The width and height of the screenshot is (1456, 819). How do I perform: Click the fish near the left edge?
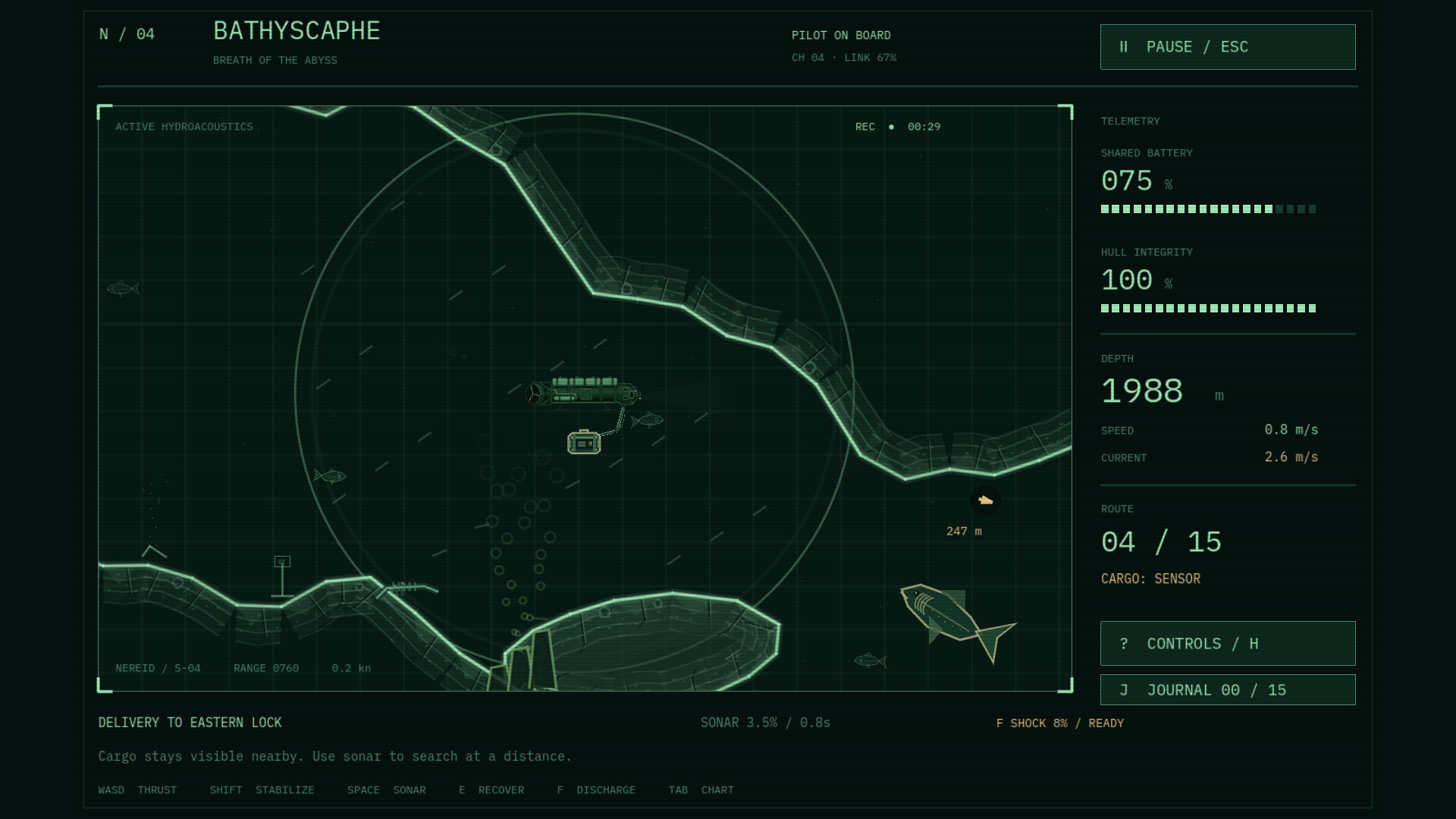point(123,288)
